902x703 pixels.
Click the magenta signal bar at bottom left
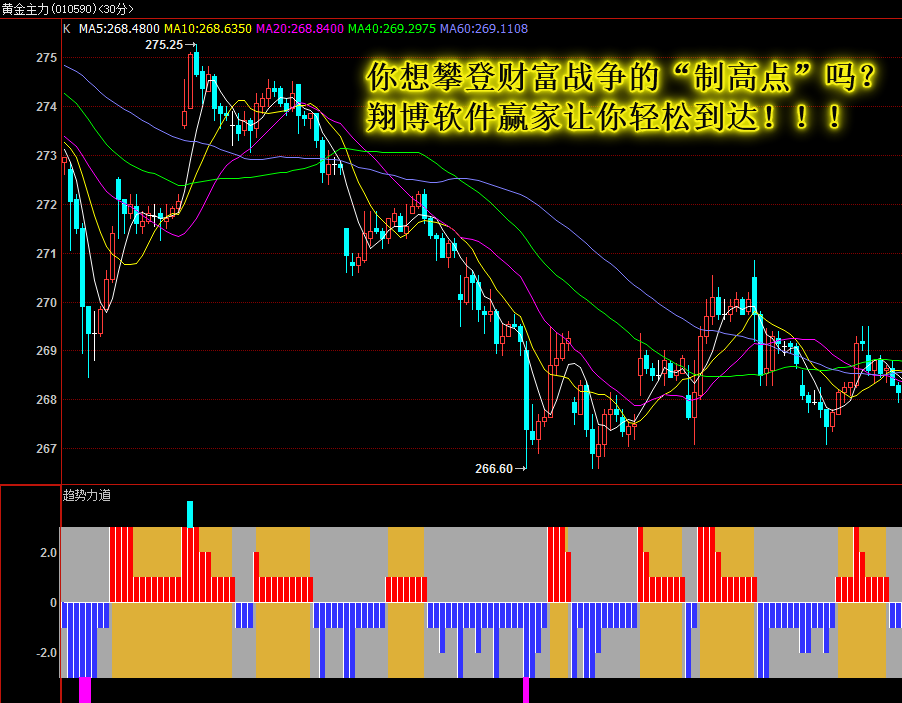click(x=85, y=690)
